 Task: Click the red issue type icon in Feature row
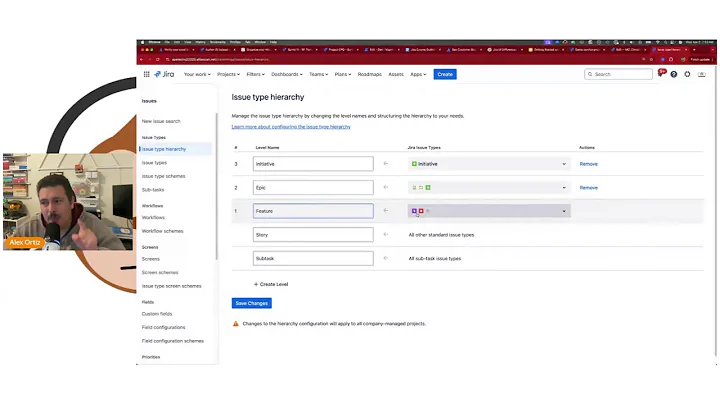[x=421, y=211]
